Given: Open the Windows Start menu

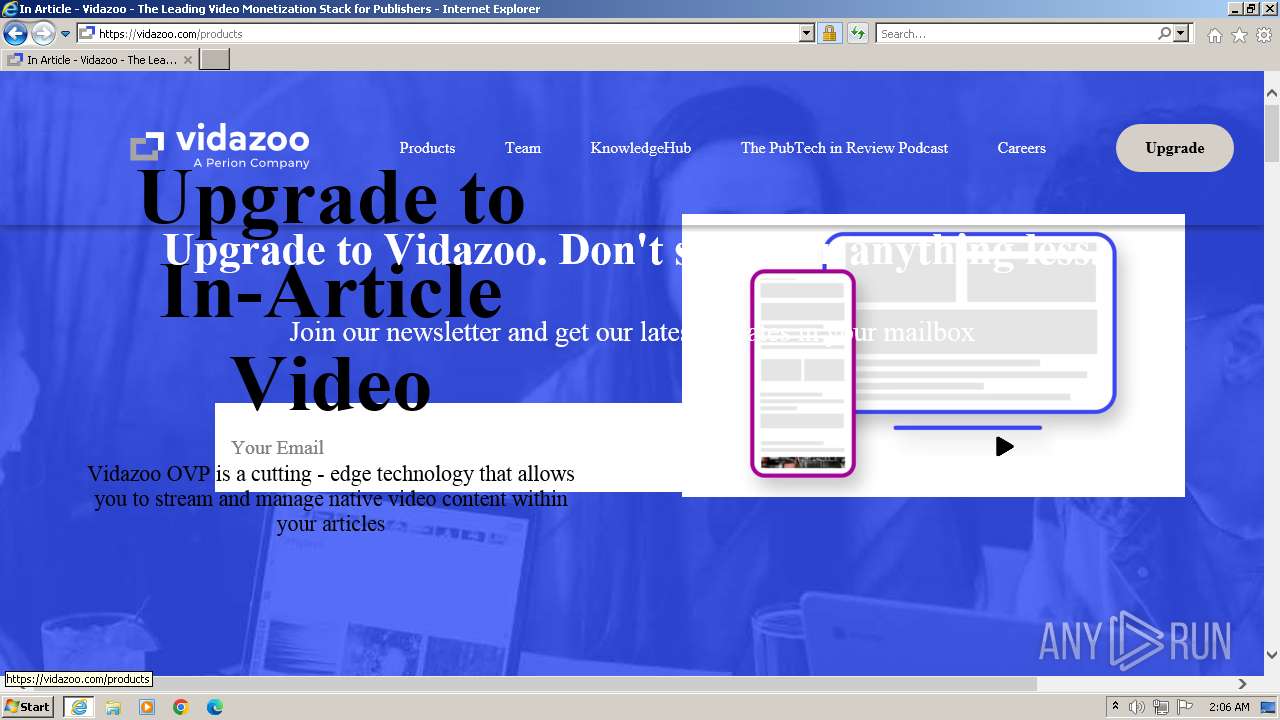Looking at the screenshot, I should click(x=28, y=707).
